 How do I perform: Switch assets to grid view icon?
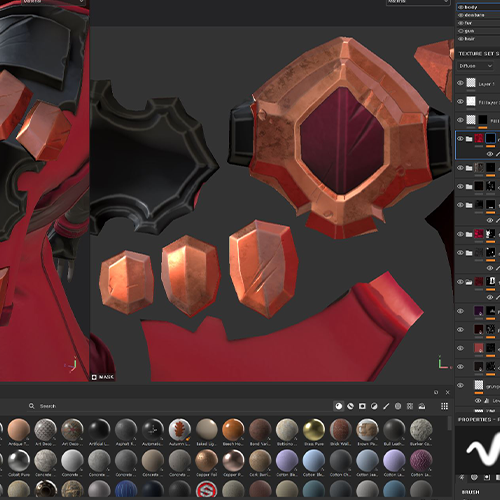click(x=444, y=406)
